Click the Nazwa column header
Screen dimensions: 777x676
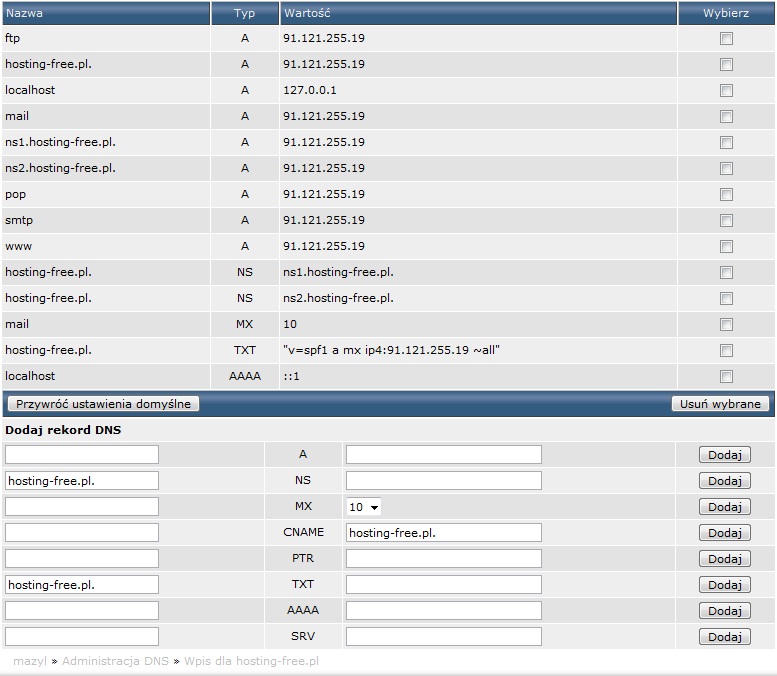tap(106, 13)
